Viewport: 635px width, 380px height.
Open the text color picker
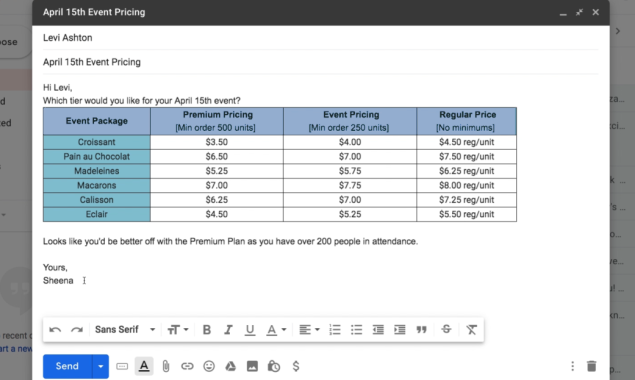click(x=276, y=330)
